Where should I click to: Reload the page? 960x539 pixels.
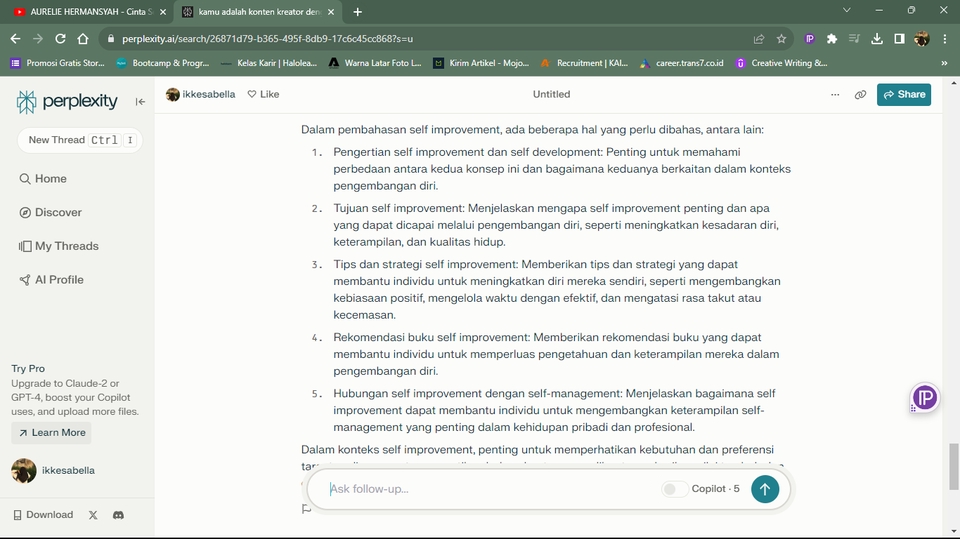pos(60,39)
